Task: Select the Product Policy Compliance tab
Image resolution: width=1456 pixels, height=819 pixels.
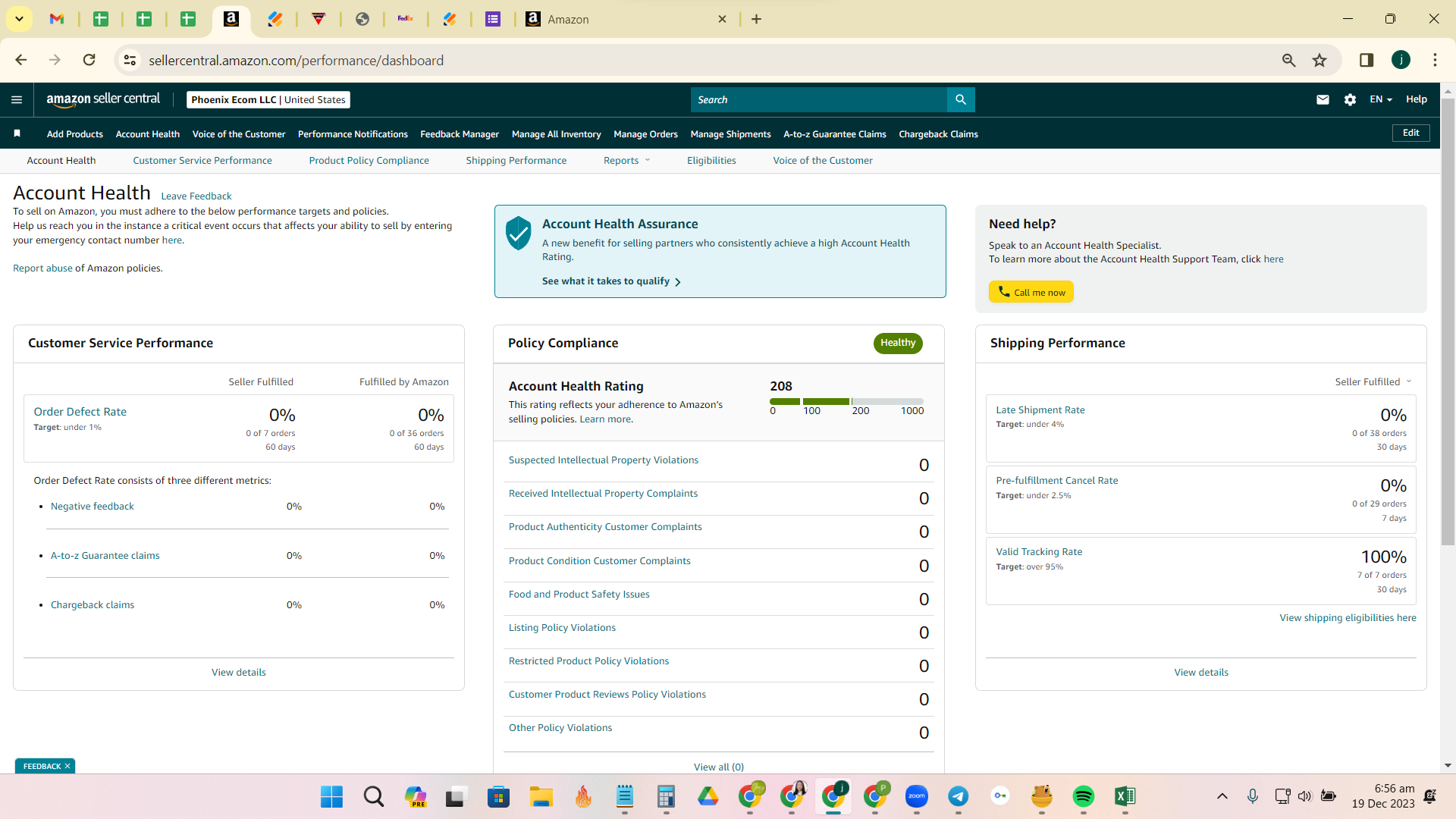Action: coord(369,160)
